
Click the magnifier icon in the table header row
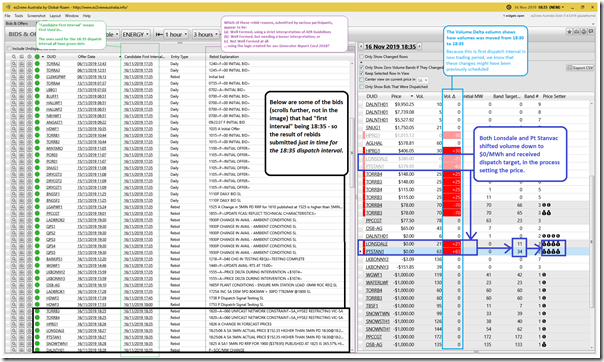[x=14, y=57]
